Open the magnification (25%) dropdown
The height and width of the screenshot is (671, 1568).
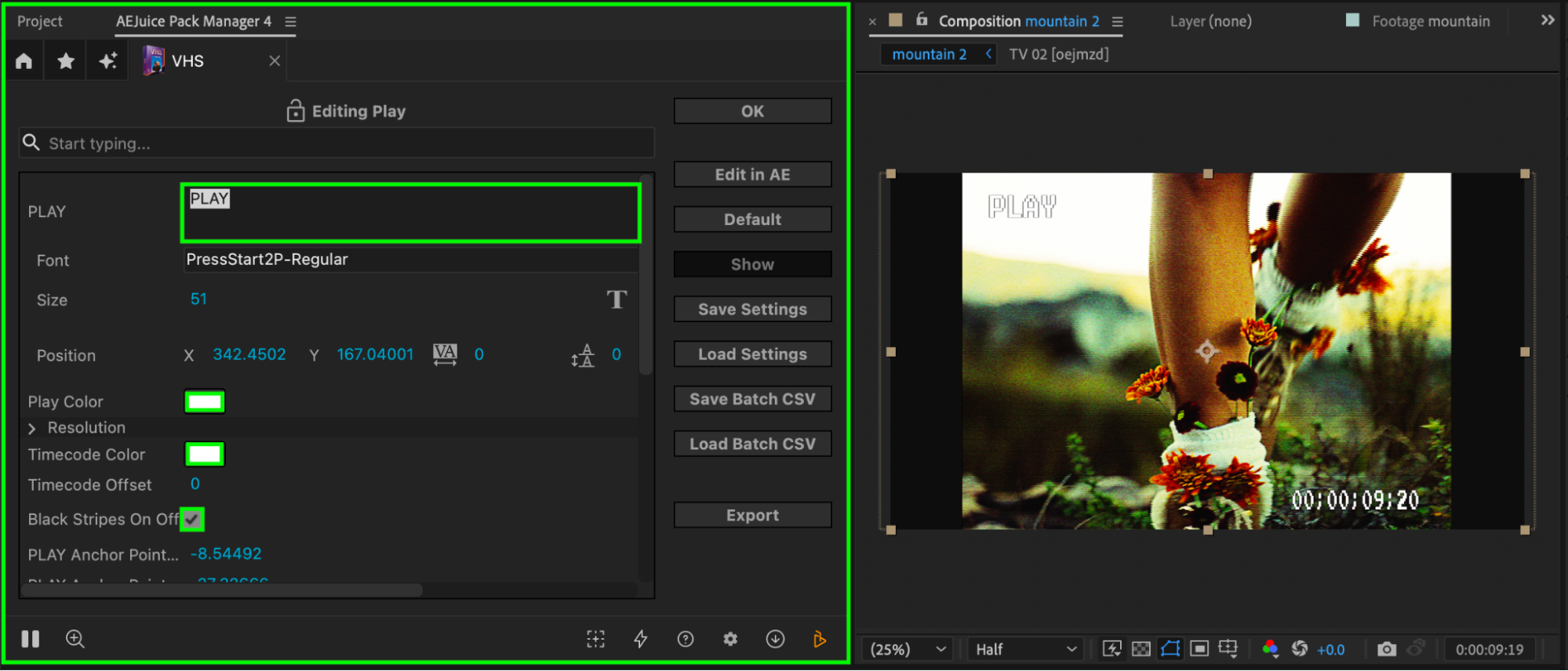(908, 649)
